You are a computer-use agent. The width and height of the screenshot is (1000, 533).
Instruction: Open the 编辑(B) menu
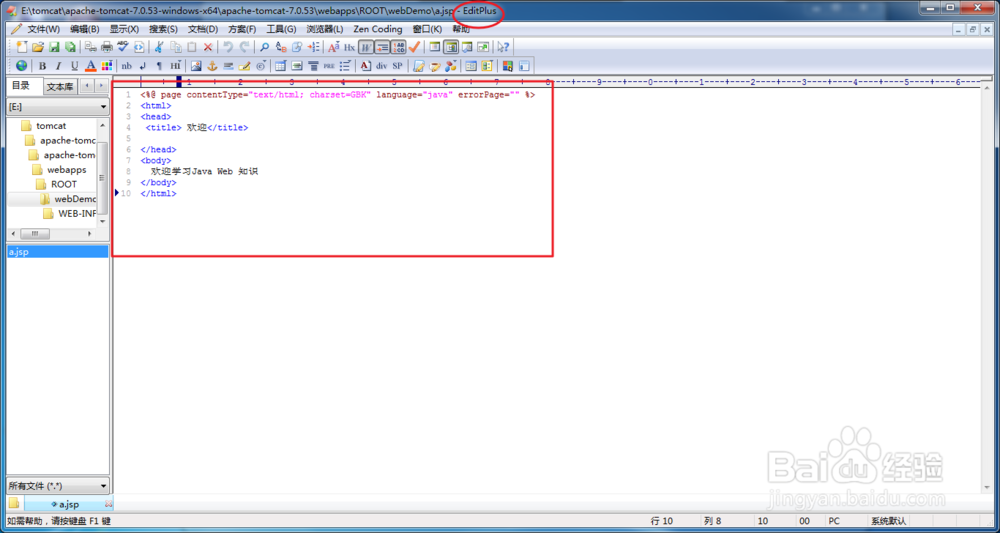point(84,29)
